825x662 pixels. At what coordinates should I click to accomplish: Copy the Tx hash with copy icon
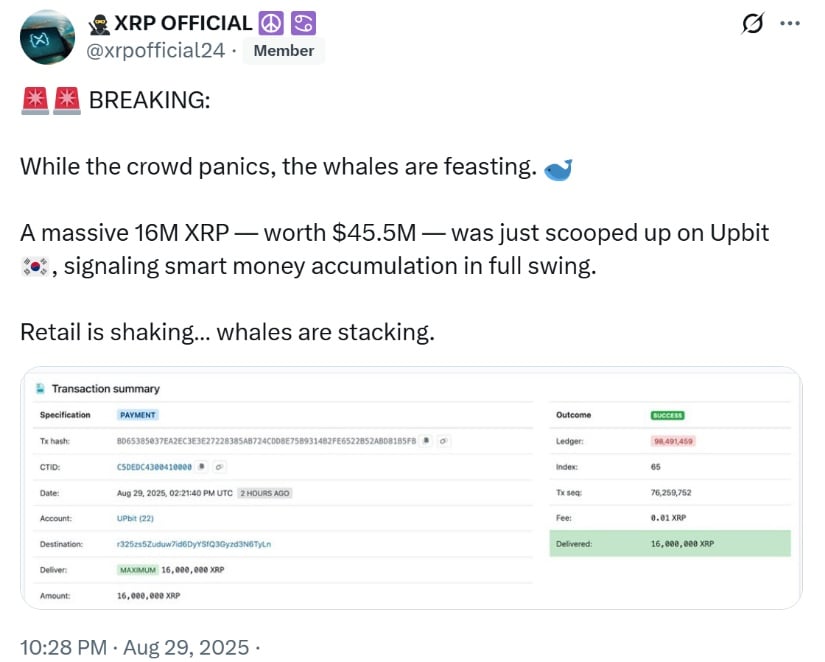click(x=426, y=440)
